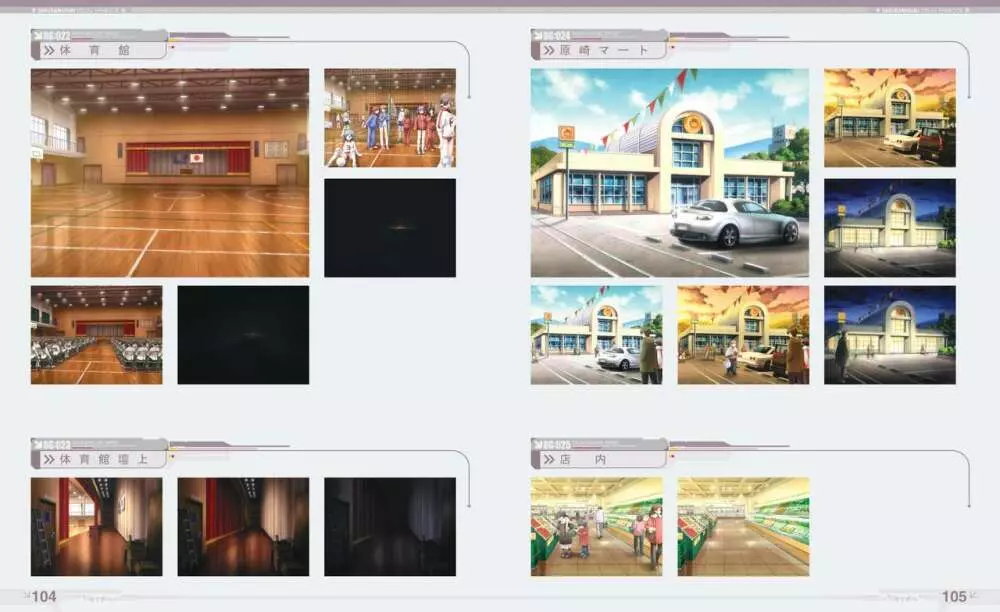Open the large empty gymnasium image

point(169,172)
